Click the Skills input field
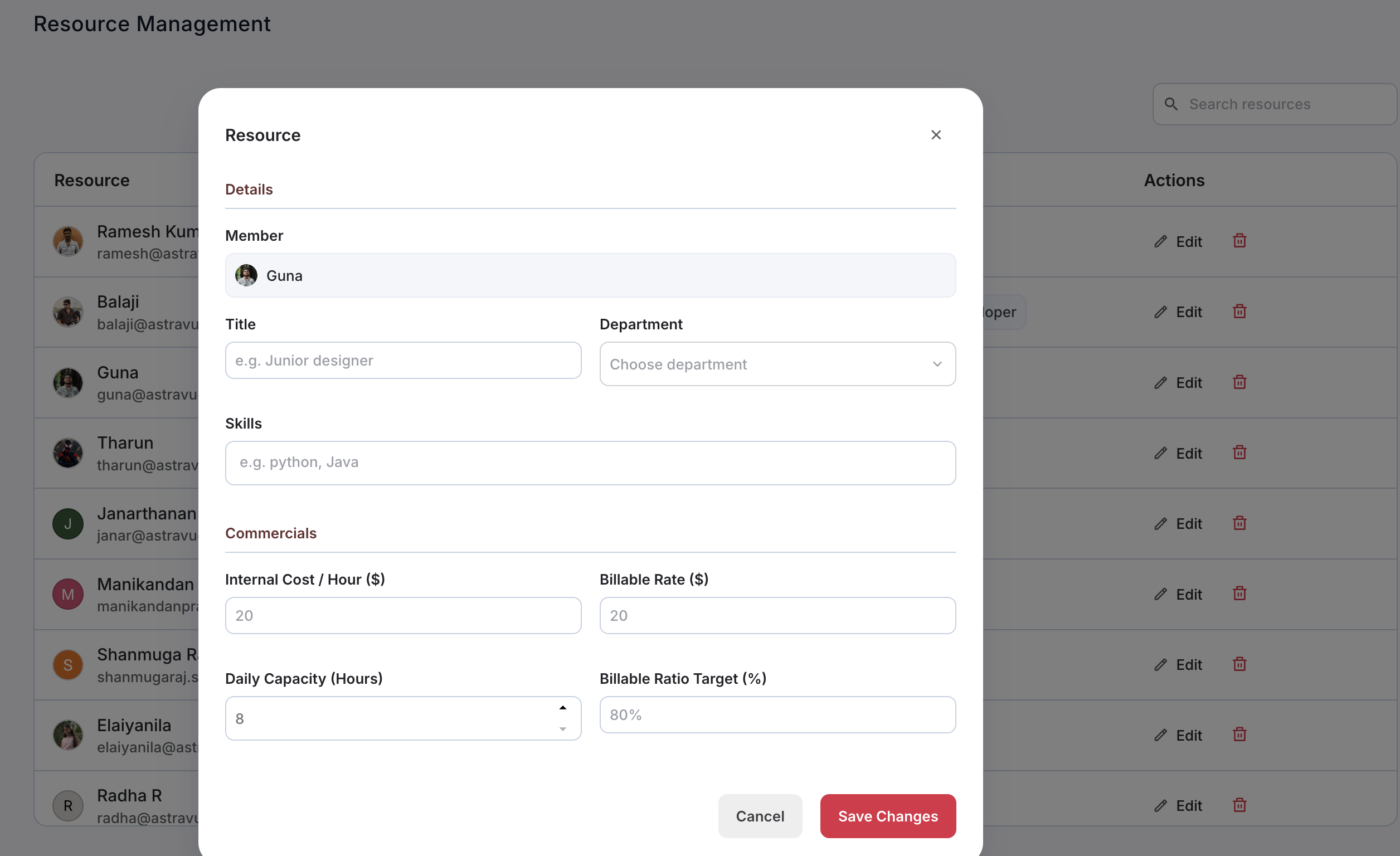1400x856 pixels. (590, 463)
